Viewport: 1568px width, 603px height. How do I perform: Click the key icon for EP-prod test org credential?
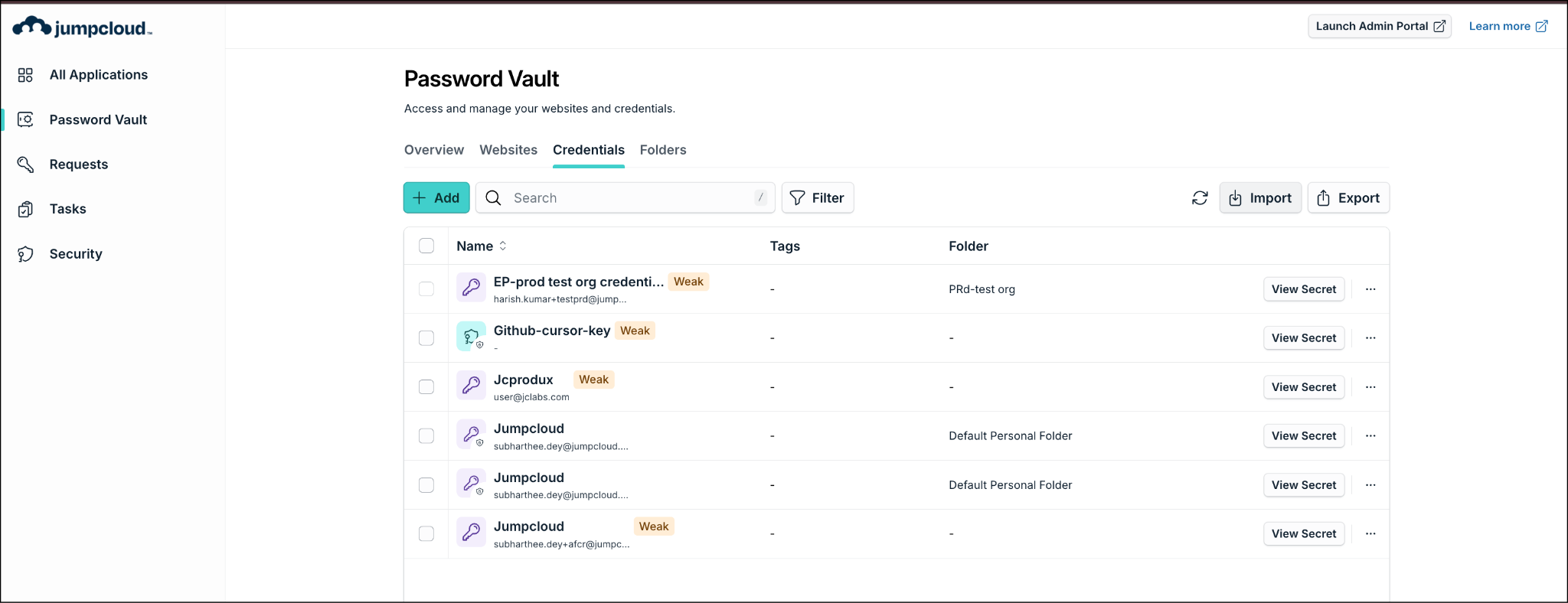[x=472, y=288]
